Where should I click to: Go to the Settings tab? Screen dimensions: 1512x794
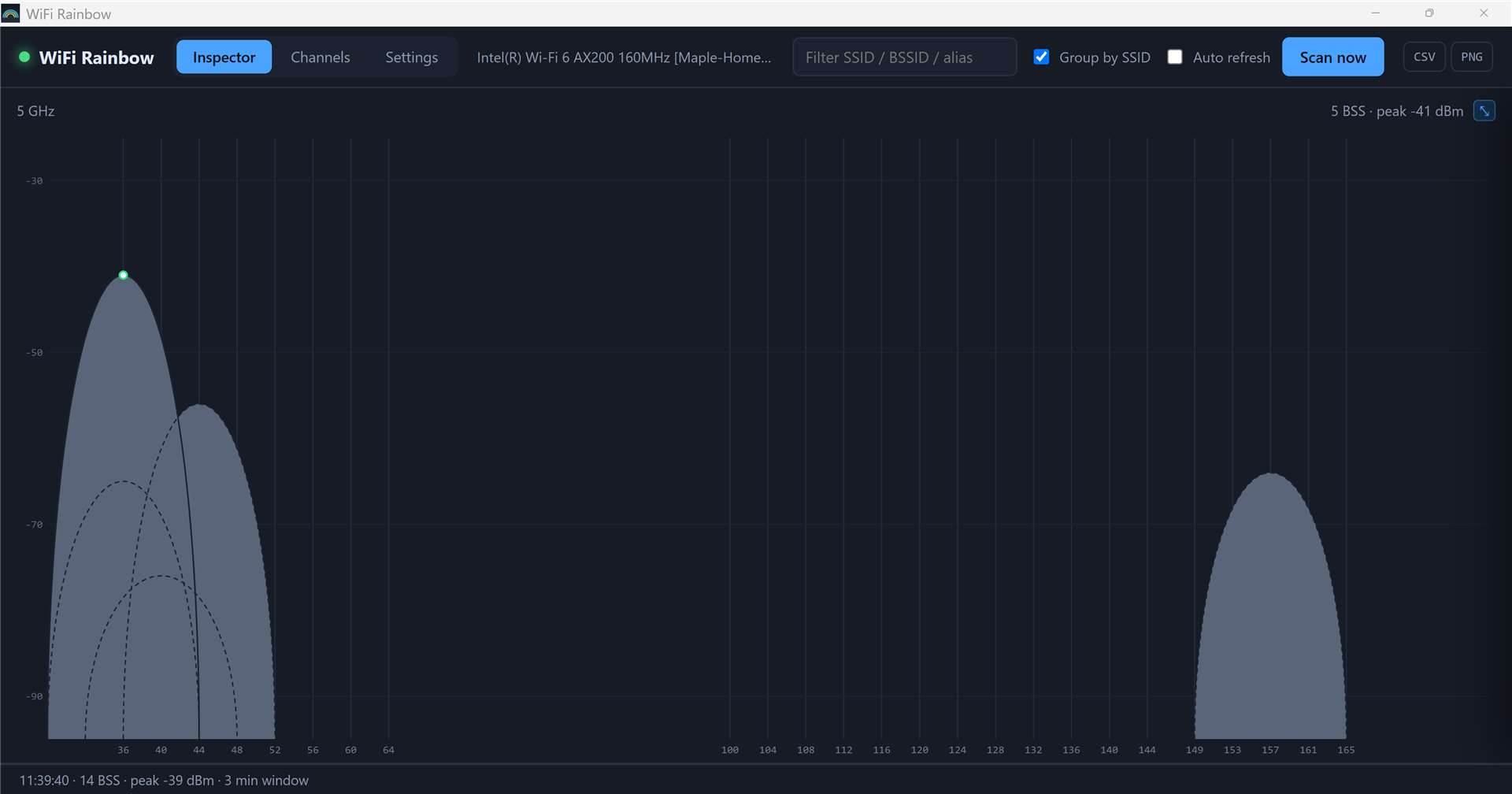(x=411, y=57)
